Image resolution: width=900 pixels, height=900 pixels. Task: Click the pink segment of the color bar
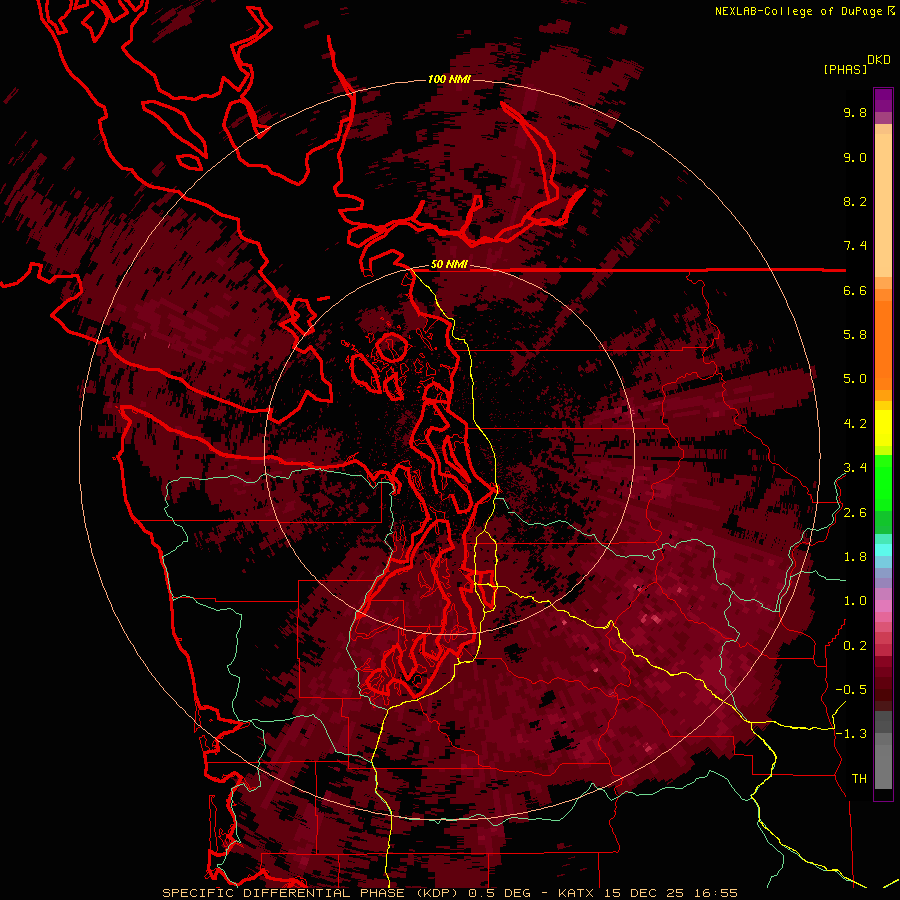[x=883, y=606]
